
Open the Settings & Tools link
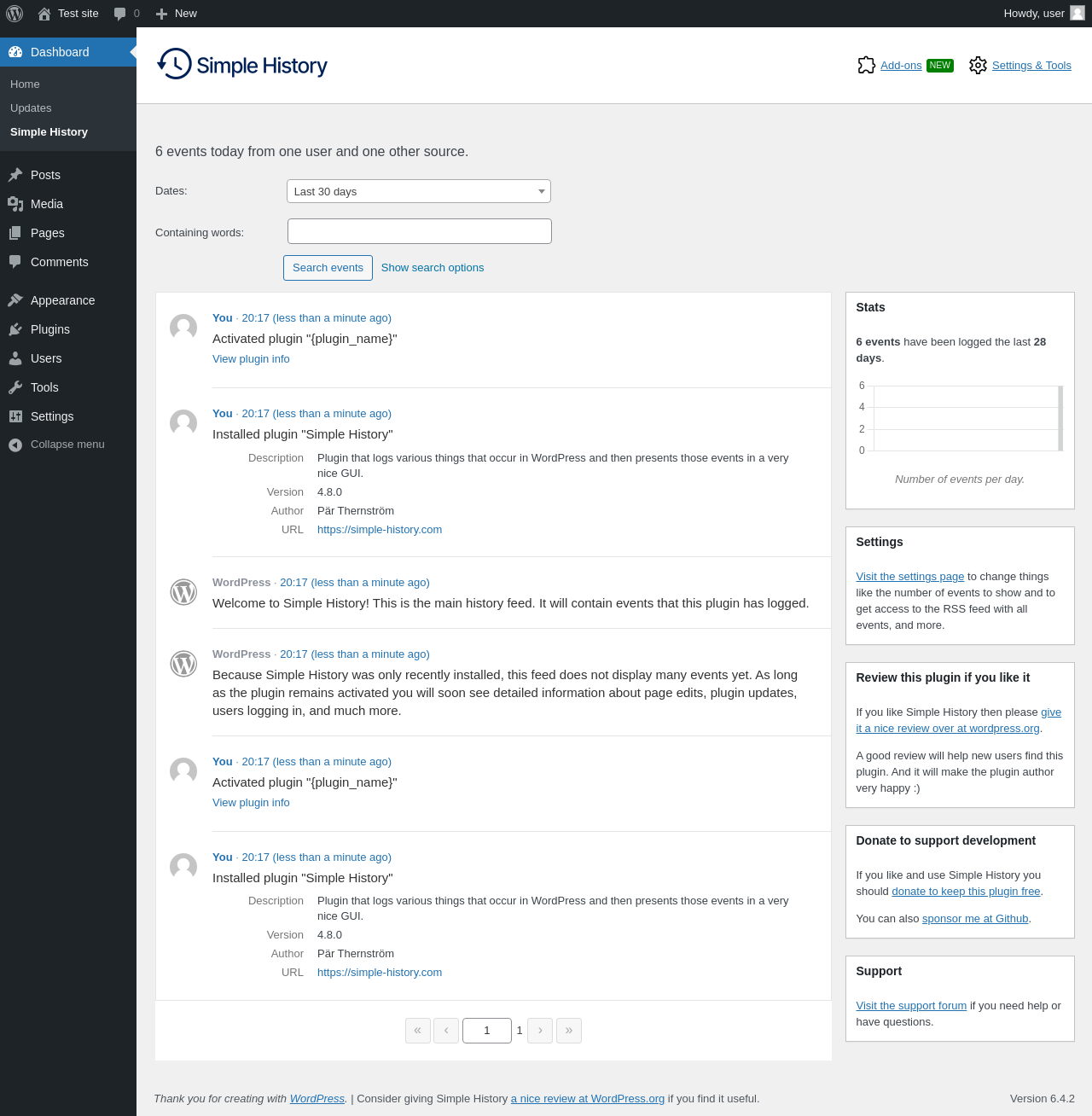click(1031, 66)
